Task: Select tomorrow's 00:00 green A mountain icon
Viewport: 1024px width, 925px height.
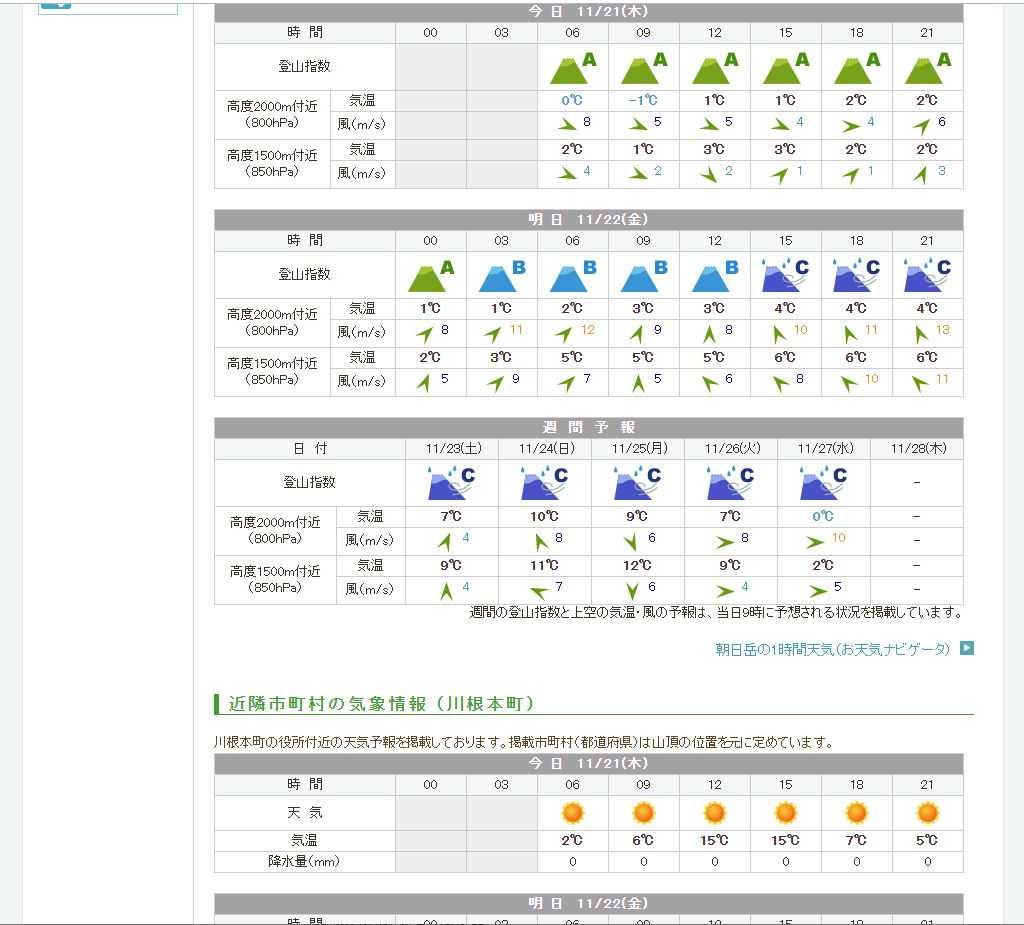Action: [430, 275]
